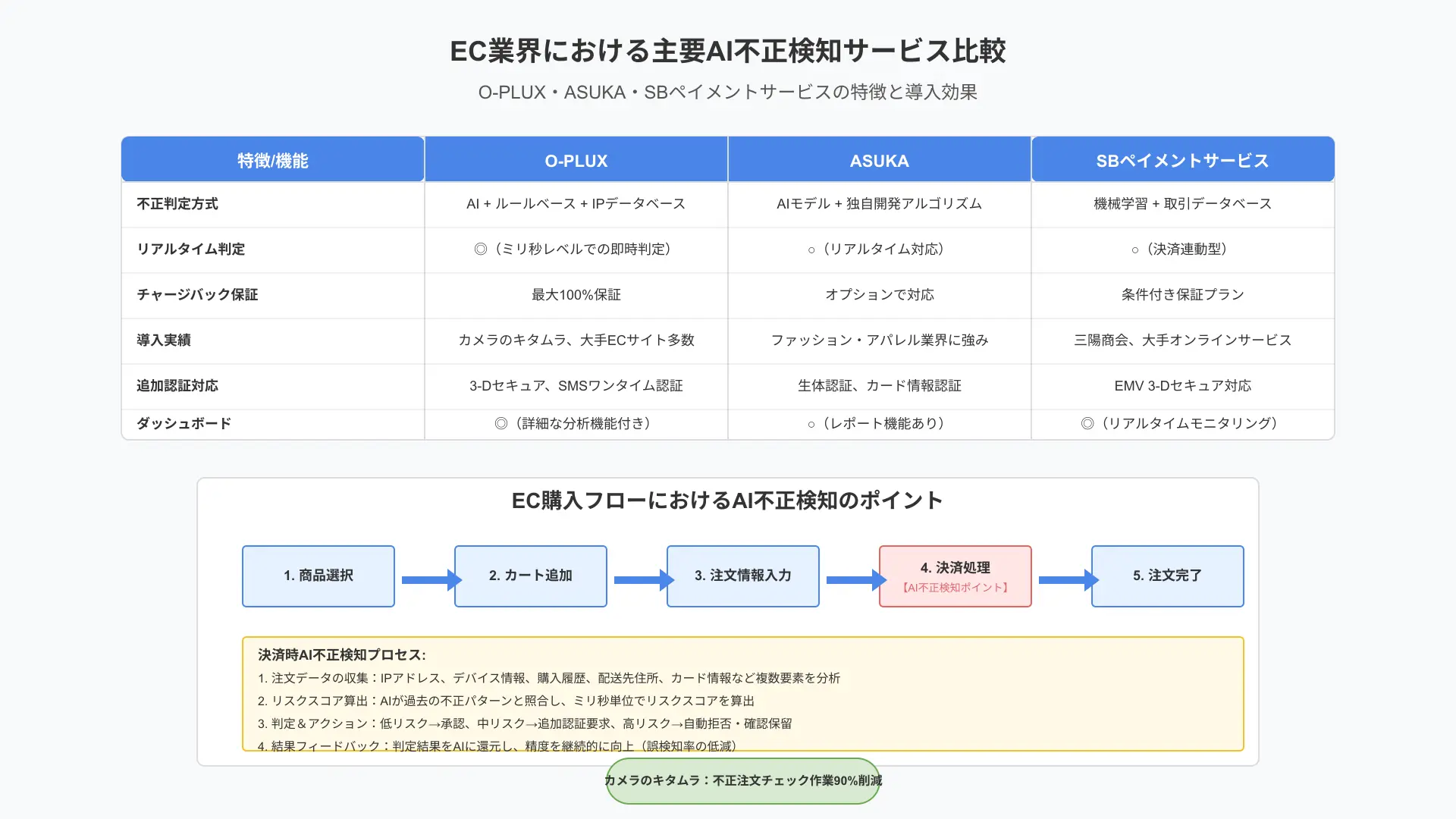Viewport: 1456px width, 819px height.
Task: Click cell 機械学習 + 取引データベース
Action: click(x=1183, y=204)
